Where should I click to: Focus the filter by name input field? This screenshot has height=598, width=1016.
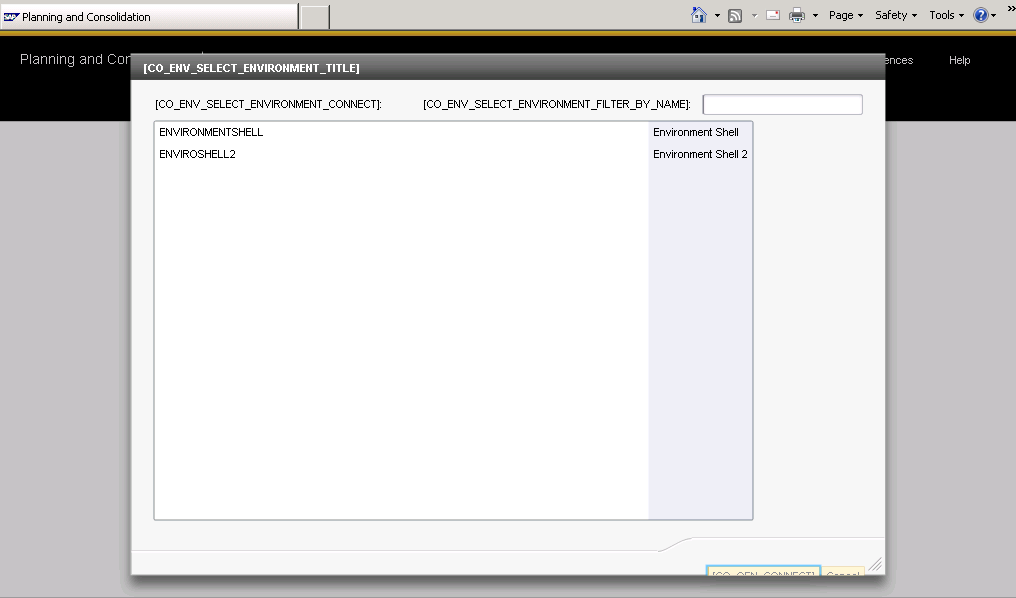pyautogui.click(x=783, y=104)
